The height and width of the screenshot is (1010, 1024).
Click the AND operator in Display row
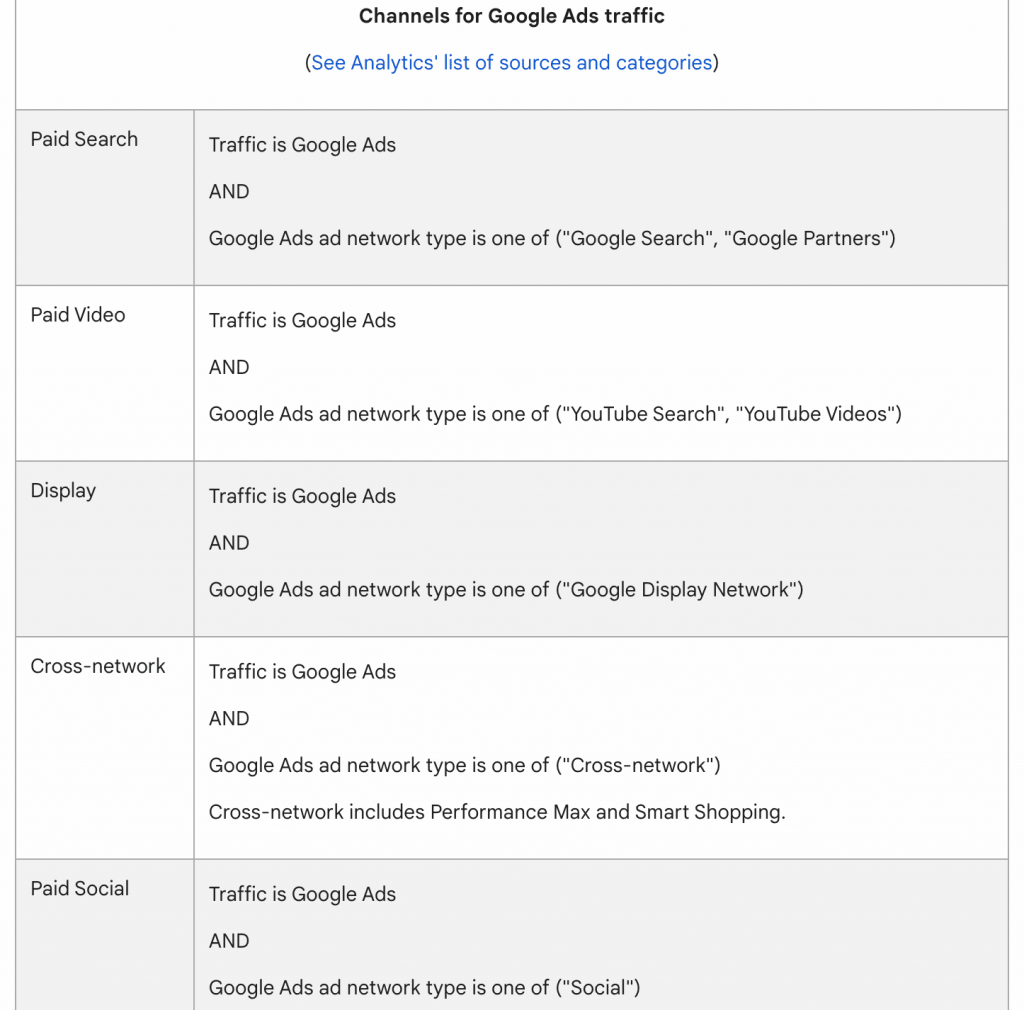229,543
